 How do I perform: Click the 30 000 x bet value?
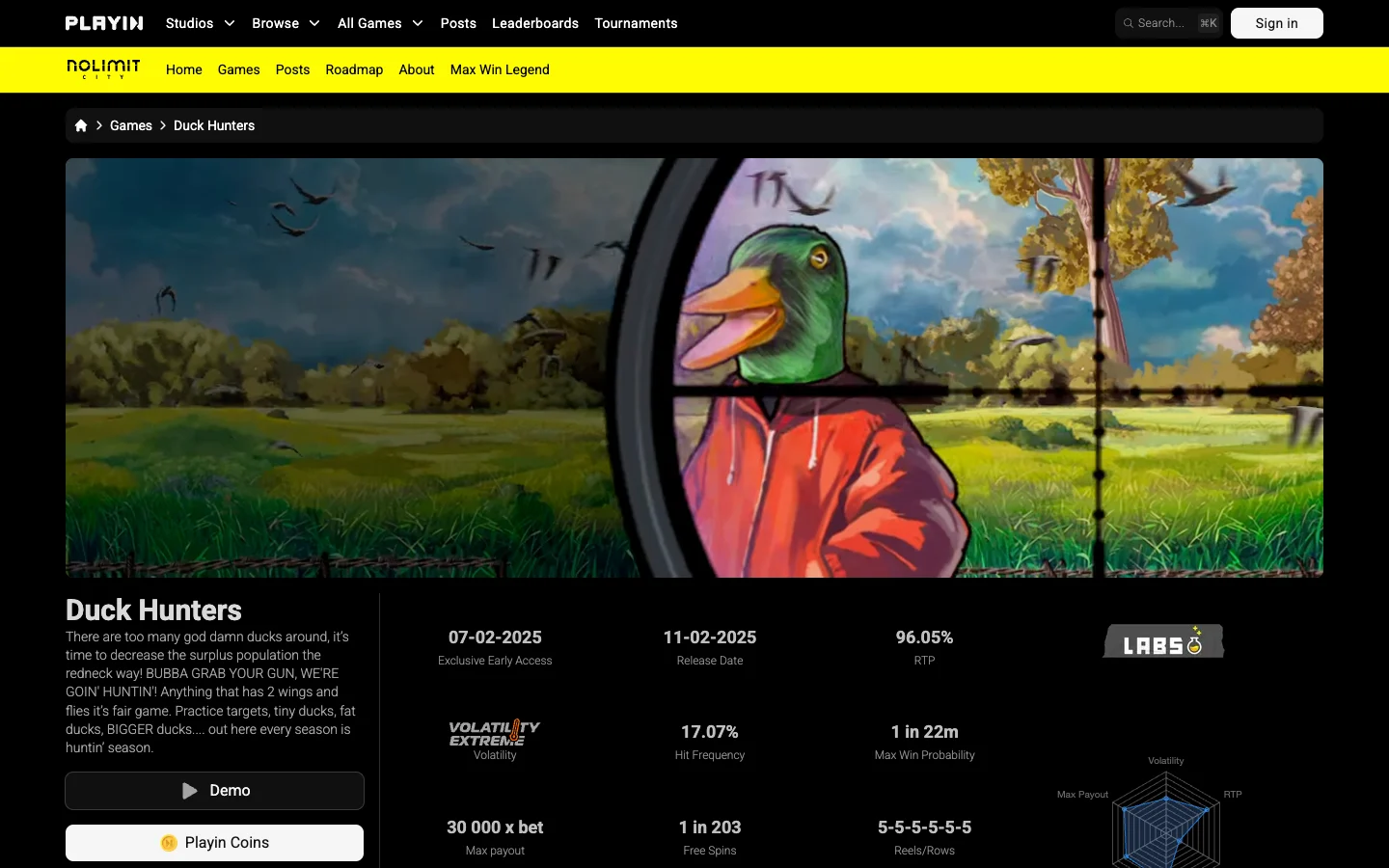pos(495,827)
